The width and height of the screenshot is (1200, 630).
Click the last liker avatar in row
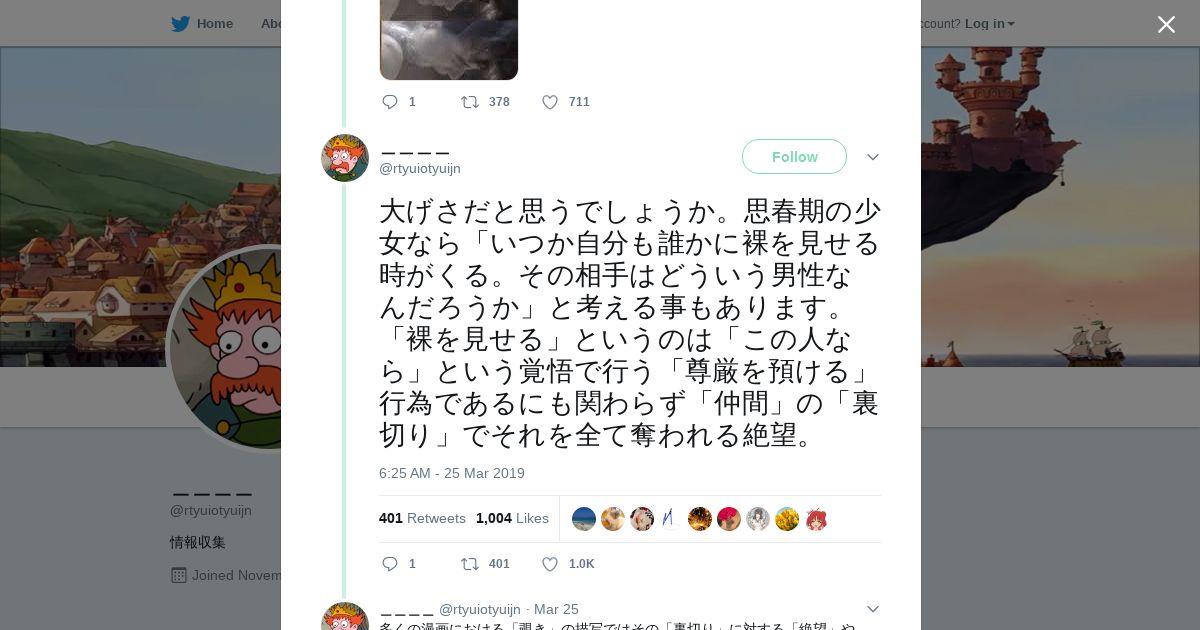pos(816,518)
